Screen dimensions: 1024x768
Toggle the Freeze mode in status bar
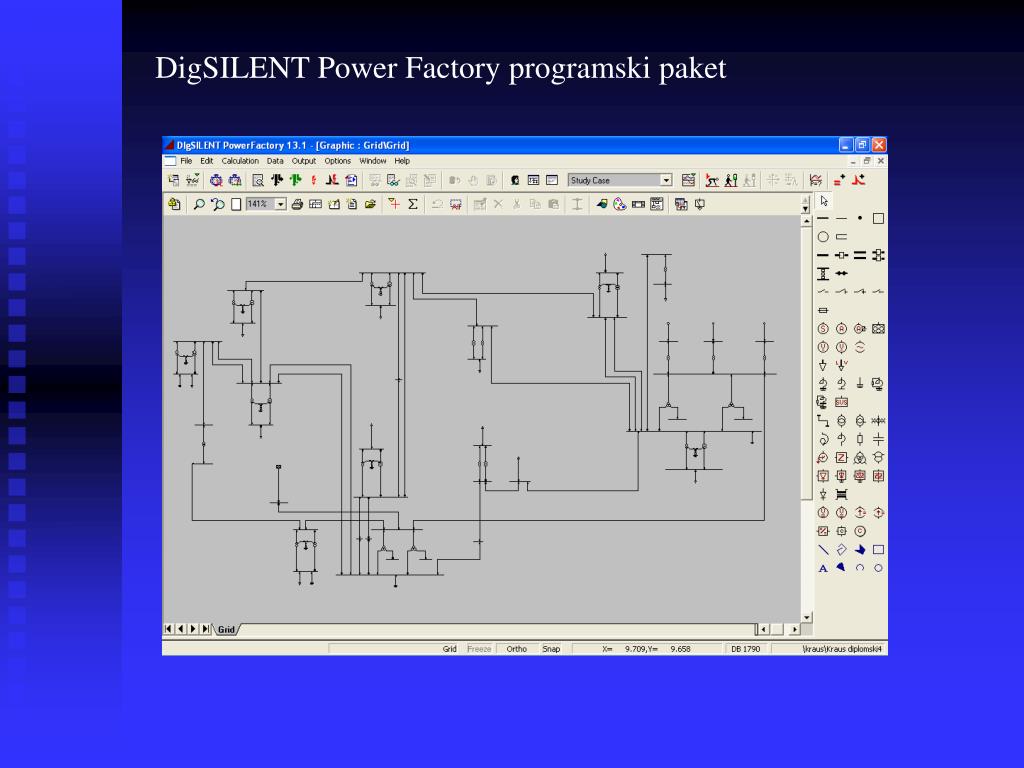[x=479, y=648]
